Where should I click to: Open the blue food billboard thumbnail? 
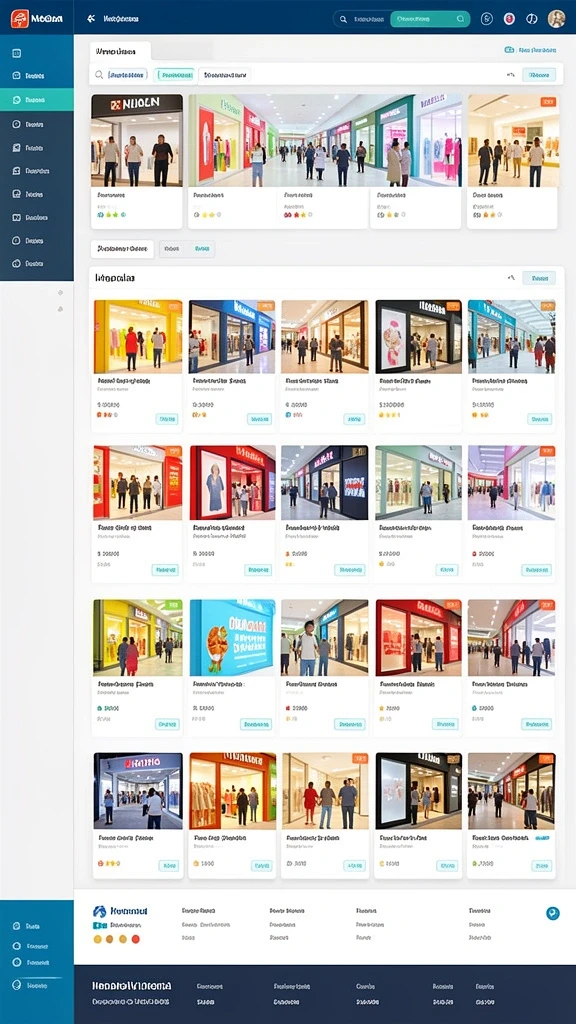tap(232, 637)
